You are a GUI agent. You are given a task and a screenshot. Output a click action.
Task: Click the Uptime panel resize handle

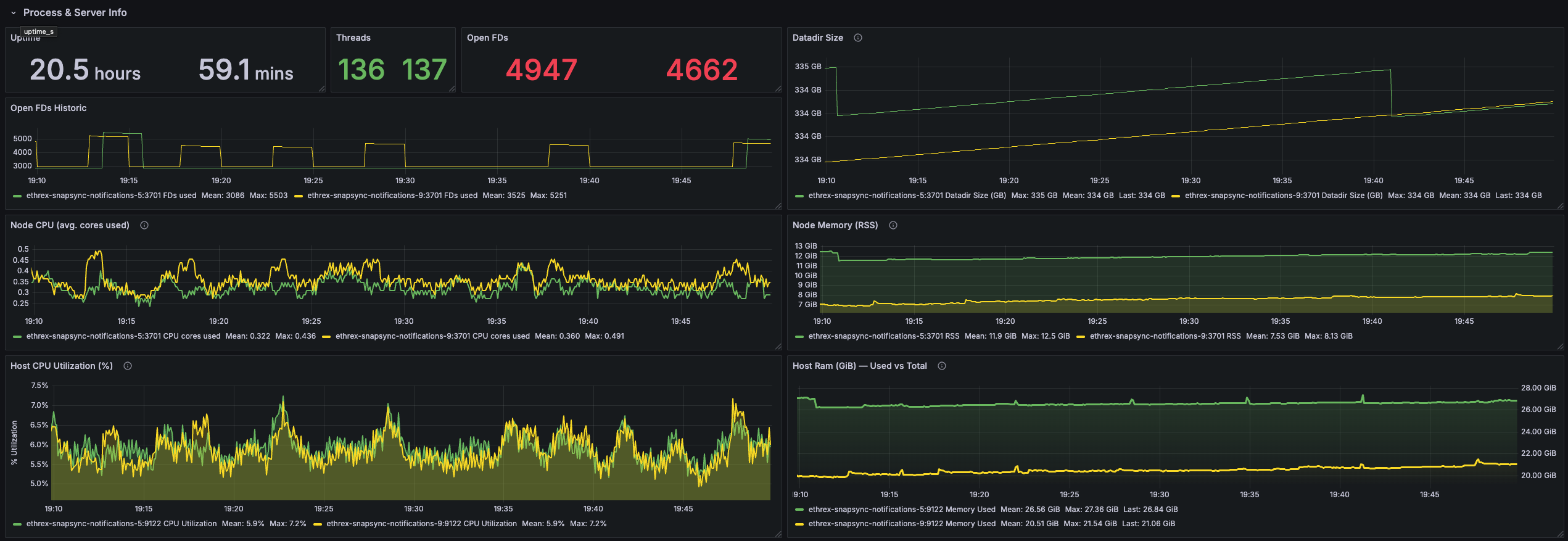(322, 89)
